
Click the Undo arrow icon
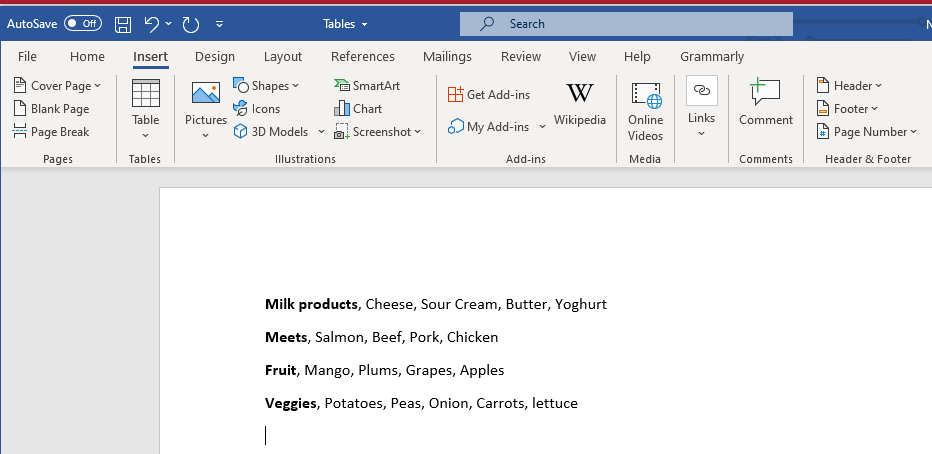click(151, 23)
